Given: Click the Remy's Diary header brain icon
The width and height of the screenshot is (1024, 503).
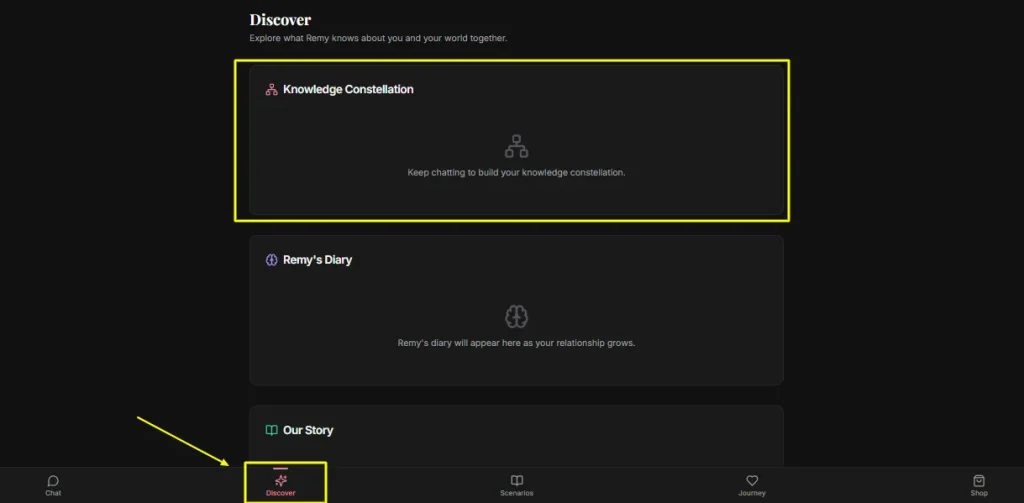Looking at the screenshot, I should point(271,260).
